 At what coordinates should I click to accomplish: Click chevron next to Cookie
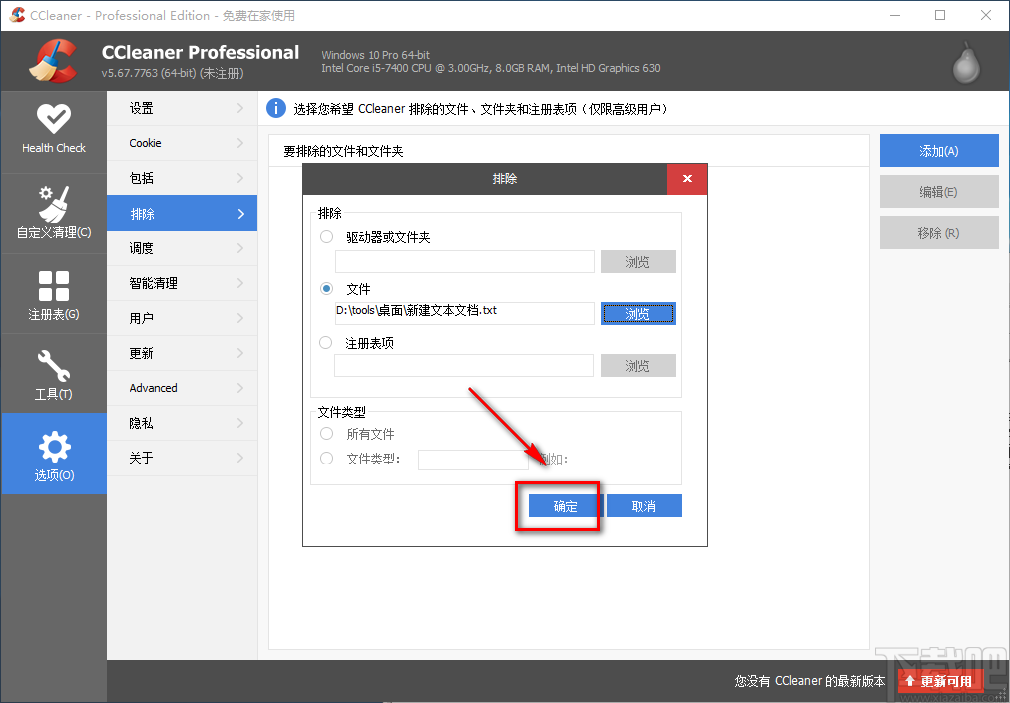click(240, 143)
